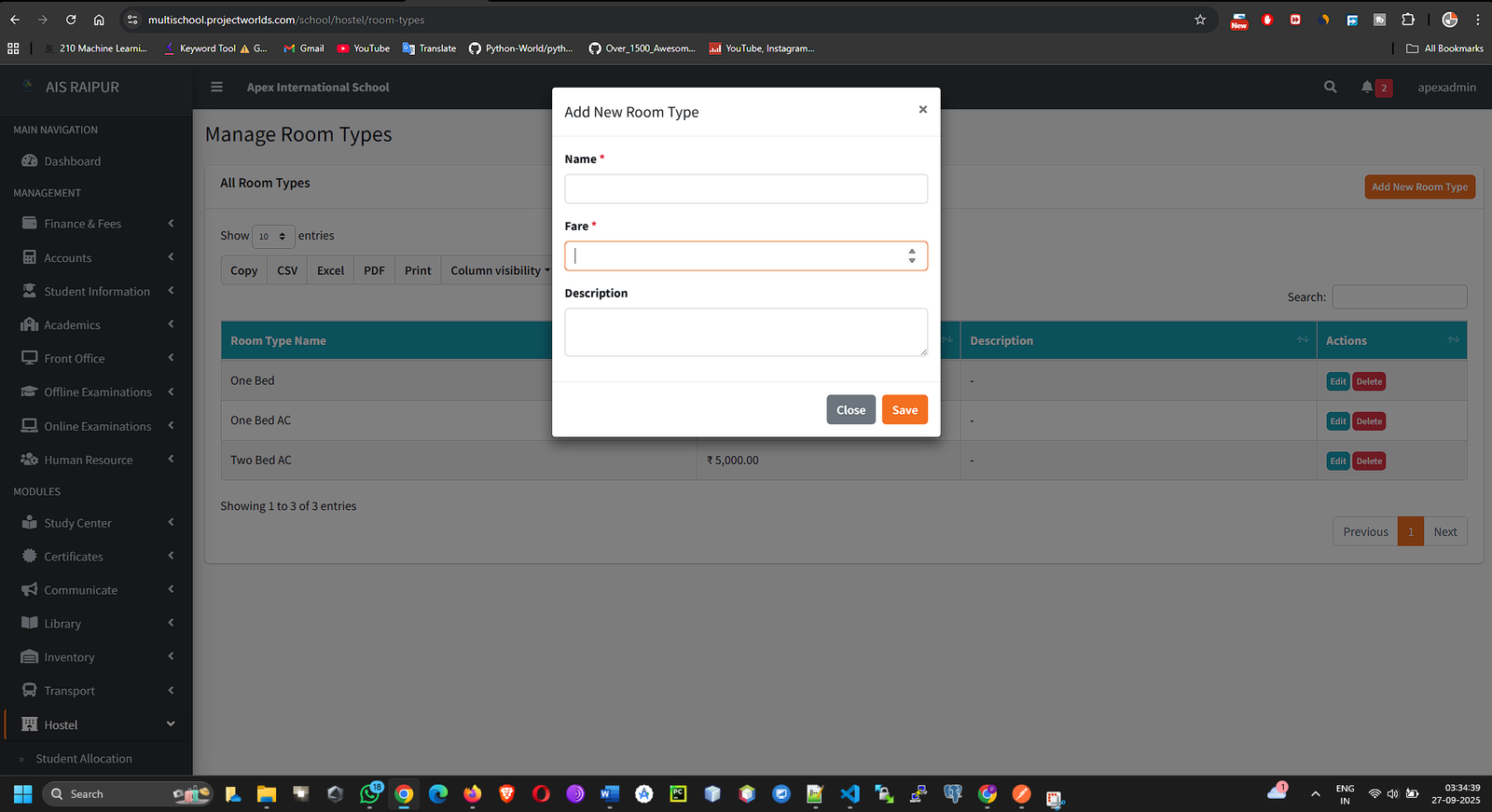This screenshot has height=812, width=1492.
Task: Open the notifications bell icon
Action: 1367,87
